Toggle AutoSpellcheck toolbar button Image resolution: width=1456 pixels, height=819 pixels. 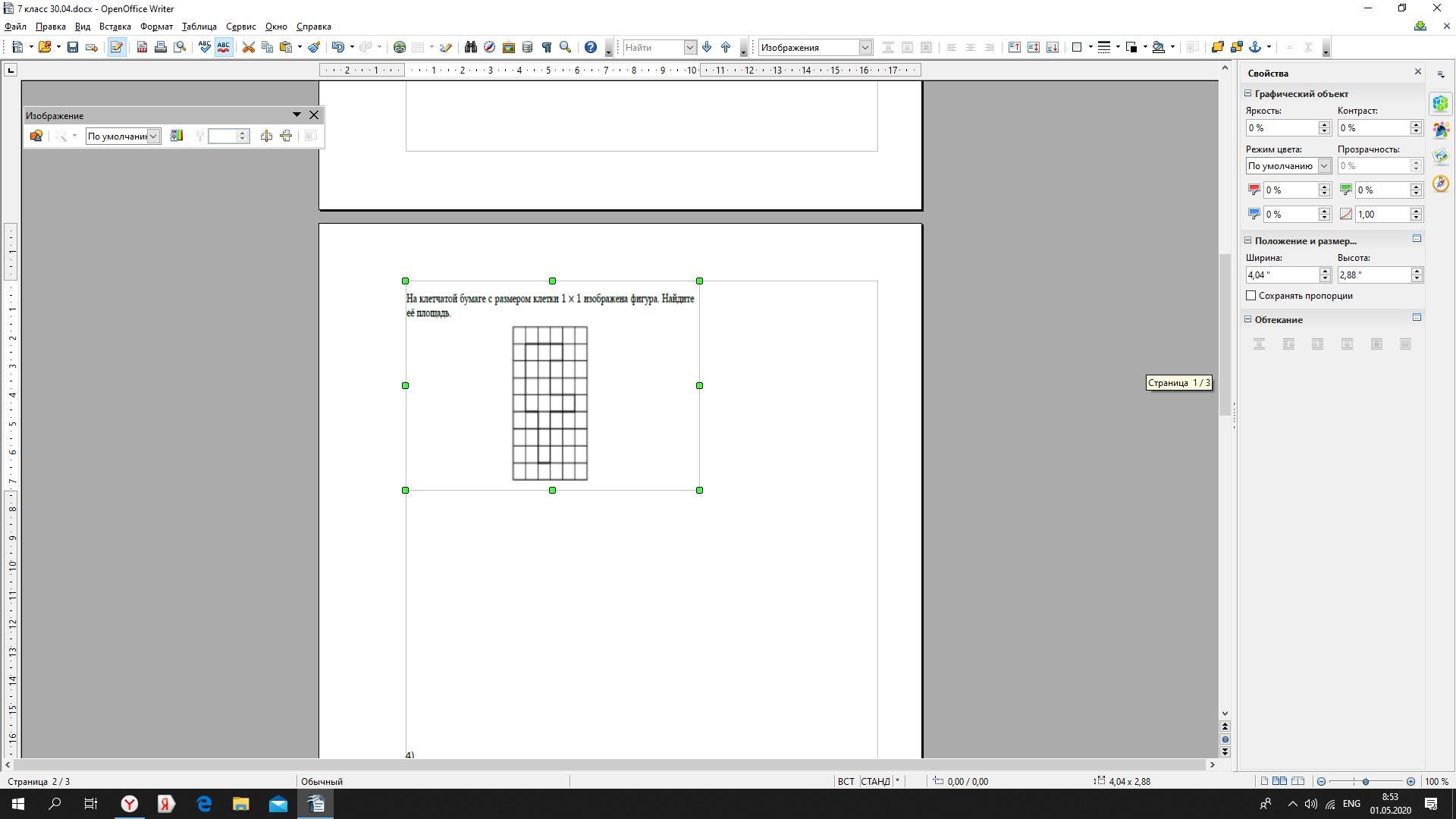click(x=224, y=47)
